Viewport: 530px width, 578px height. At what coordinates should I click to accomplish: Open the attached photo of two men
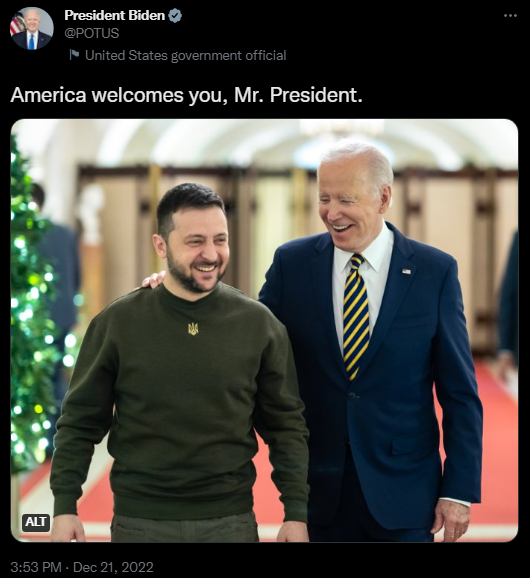(x=264, y=330)
